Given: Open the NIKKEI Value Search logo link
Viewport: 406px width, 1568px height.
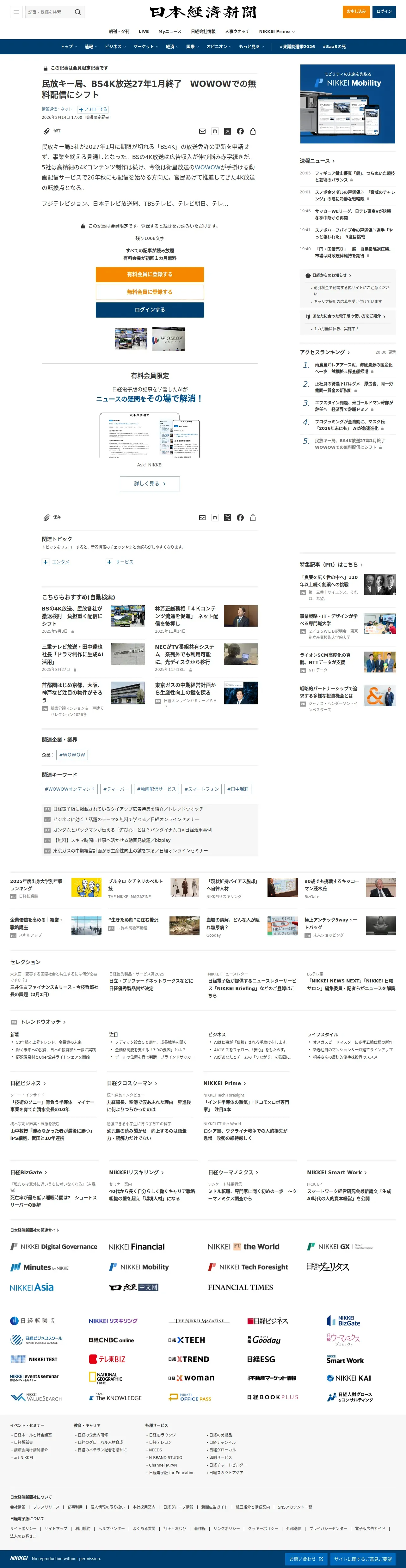Looking at the screenshot, I should (36, 1398).
